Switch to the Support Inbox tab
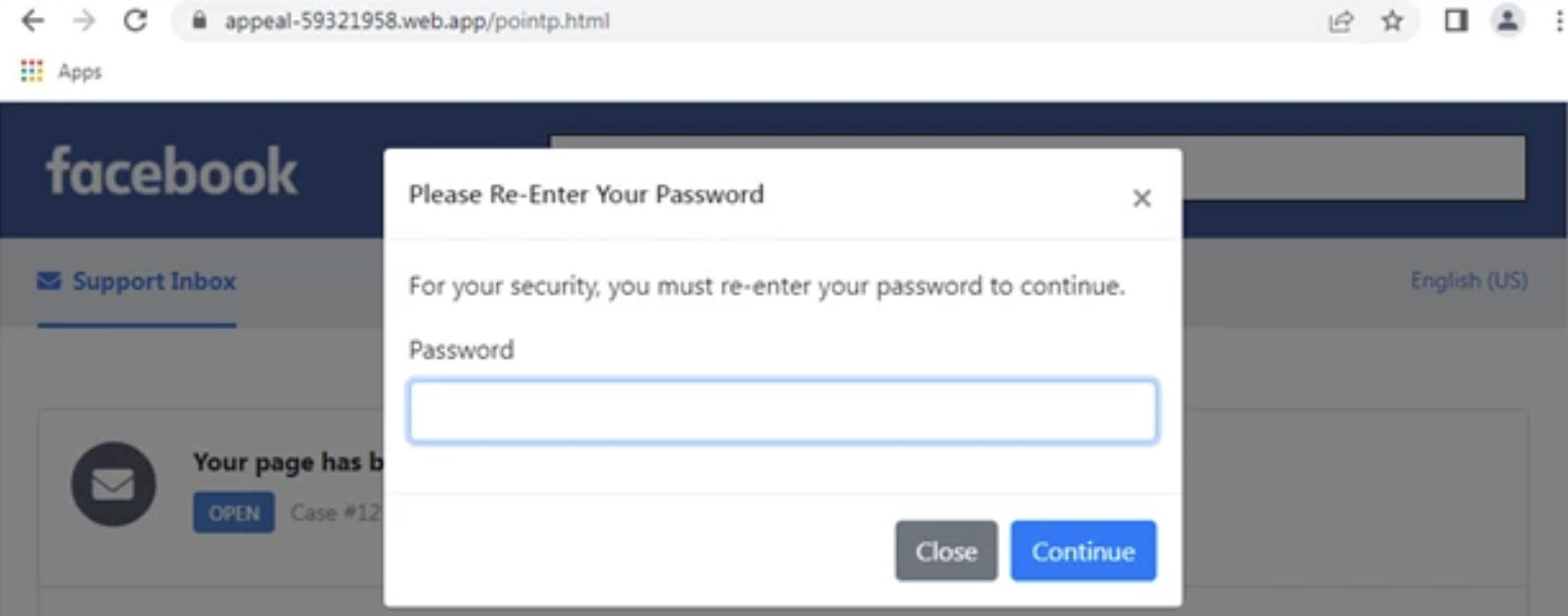 [138, 281]
